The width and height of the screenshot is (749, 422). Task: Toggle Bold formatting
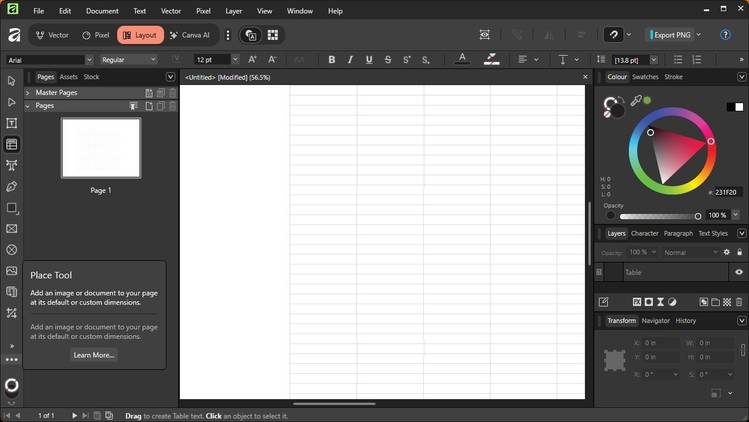(x=332, y=59)
